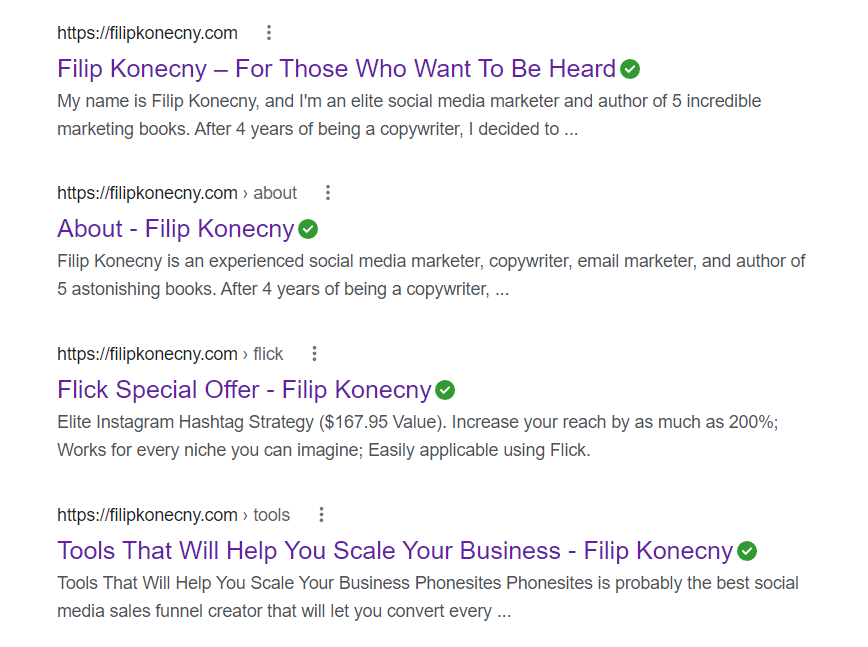
Task: Click the verified badge on the first result title
Action: tap(630, 68)
